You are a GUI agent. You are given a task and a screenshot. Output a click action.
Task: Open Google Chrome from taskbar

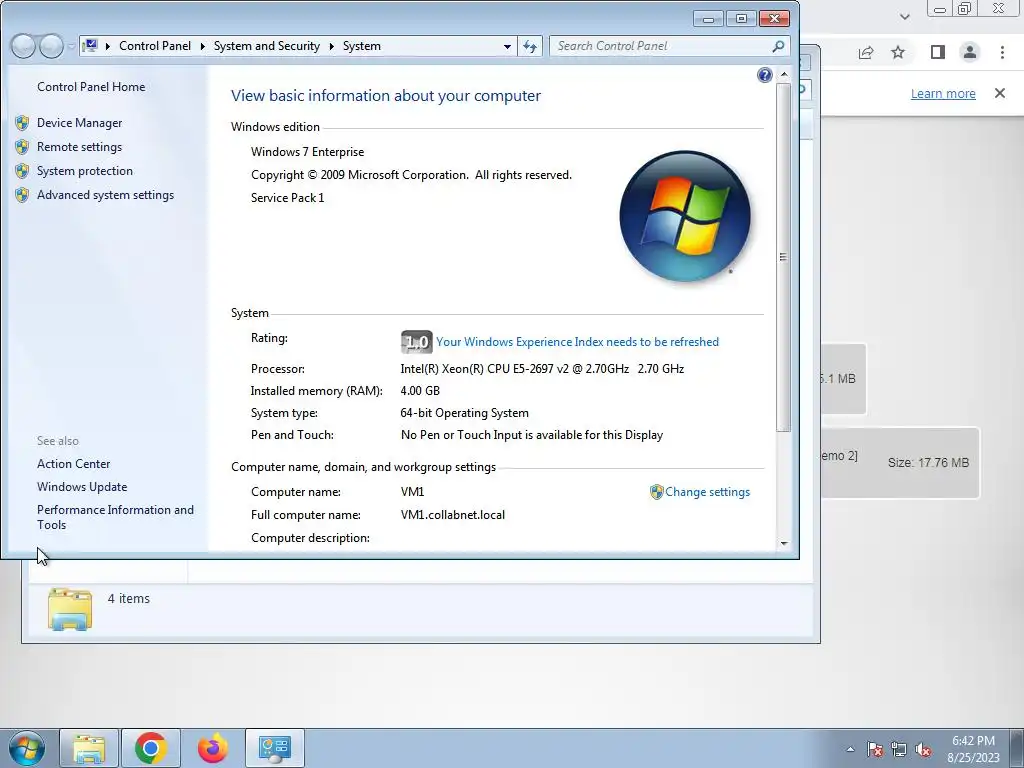click(x=150, y=748)
